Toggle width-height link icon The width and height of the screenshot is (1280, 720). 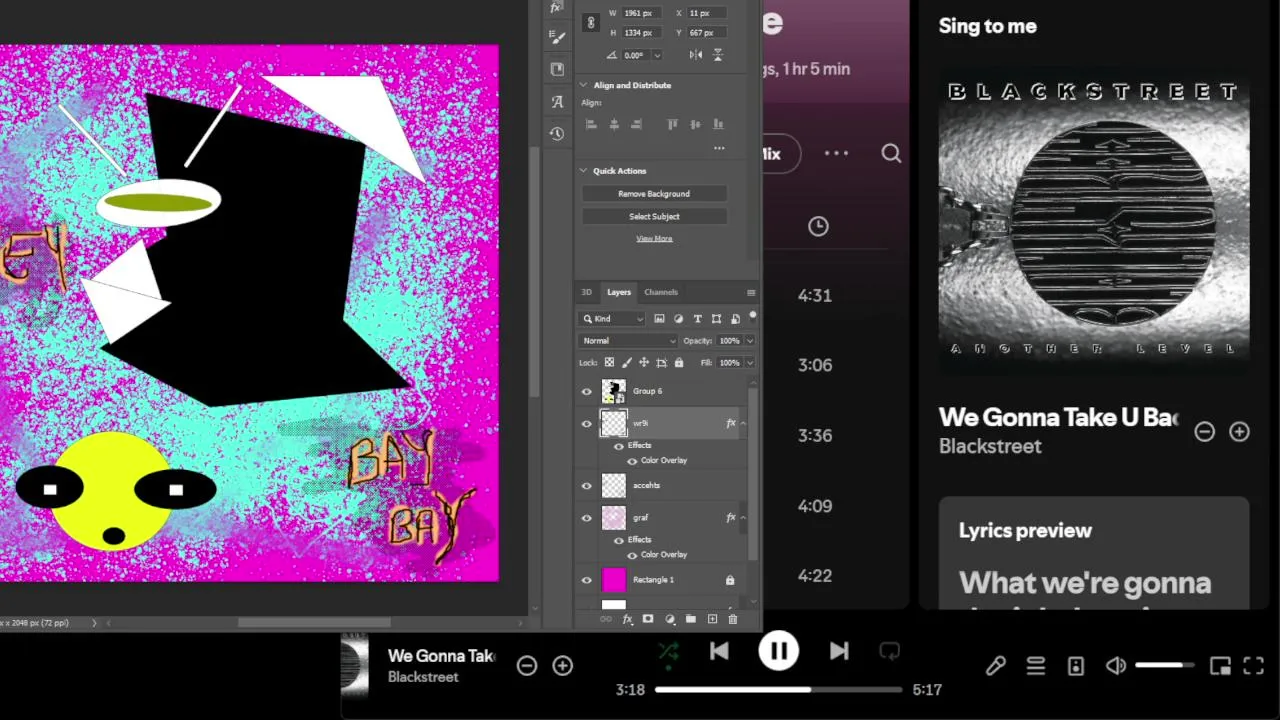pyautogui.click(x=590, y=23)
